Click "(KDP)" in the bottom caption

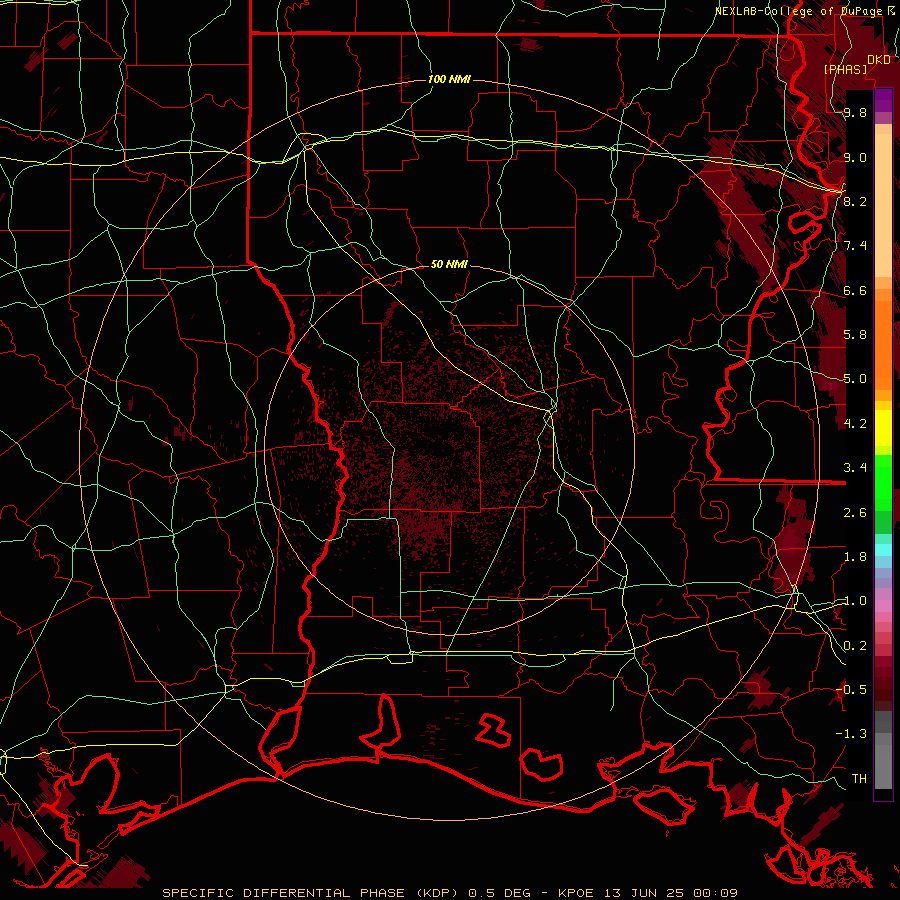pos(437,893)
